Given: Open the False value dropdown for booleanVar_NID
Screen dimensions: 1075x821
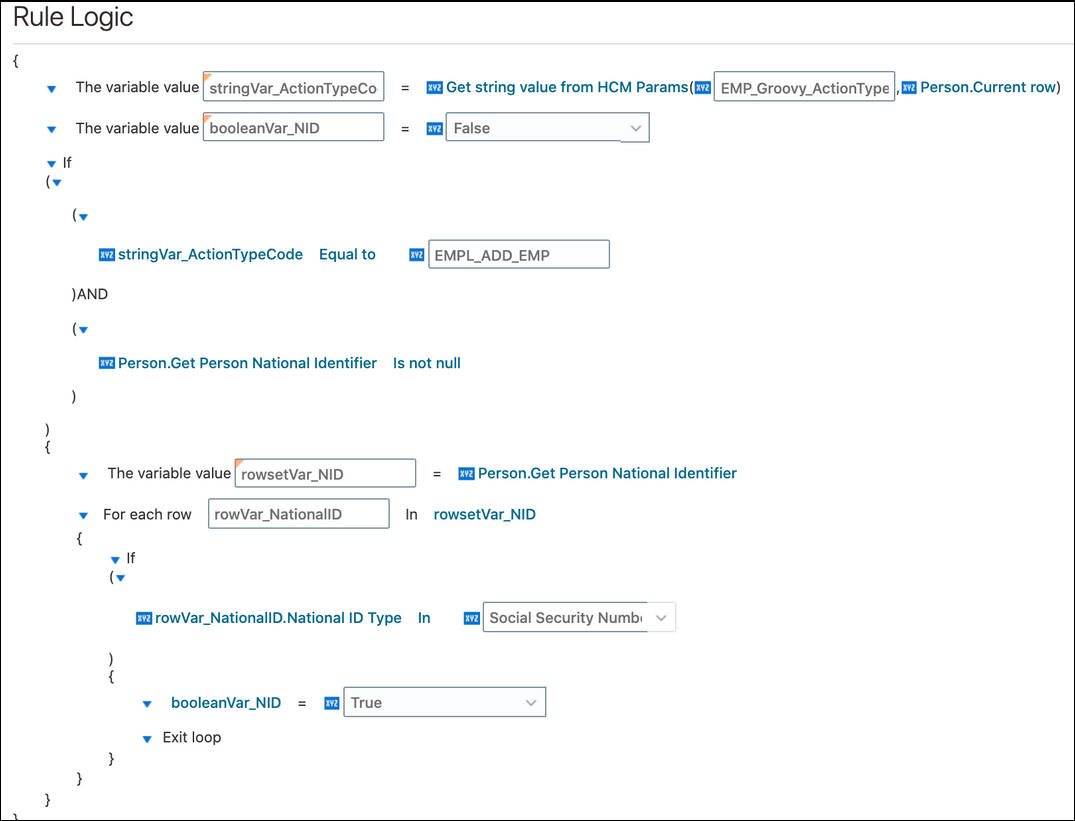Looking at the screenshot, I should (x=635, y=128).
